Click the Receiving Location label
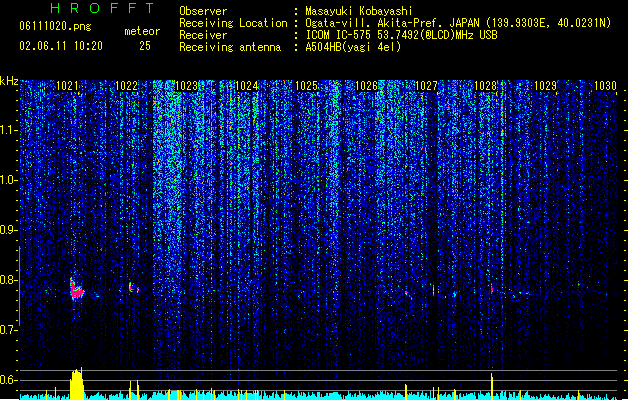Viewport: 629px width, 400px height. pos(233,23)
